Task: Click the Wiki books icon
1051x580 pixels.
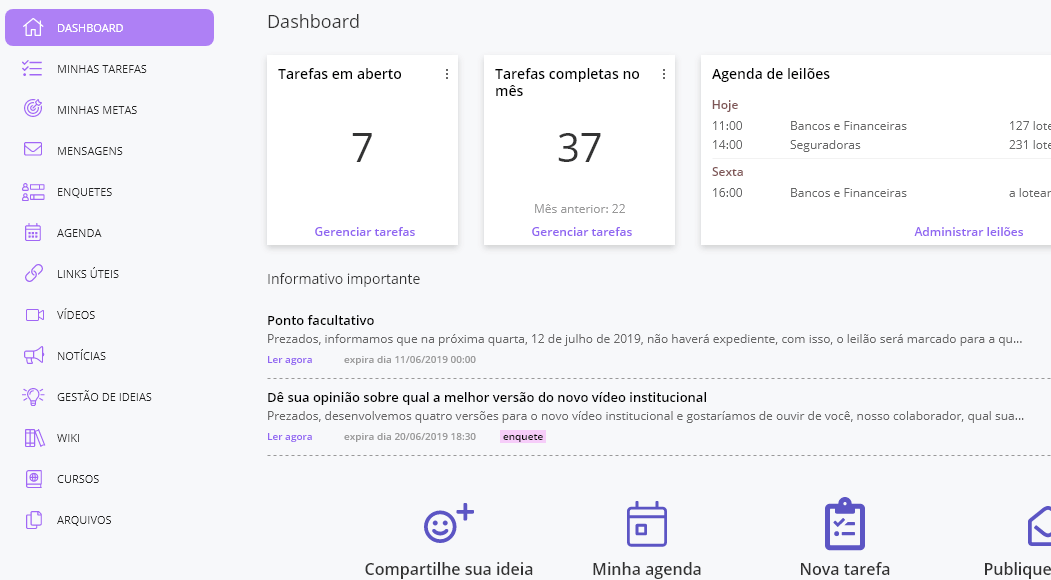Action: (34, 438)
